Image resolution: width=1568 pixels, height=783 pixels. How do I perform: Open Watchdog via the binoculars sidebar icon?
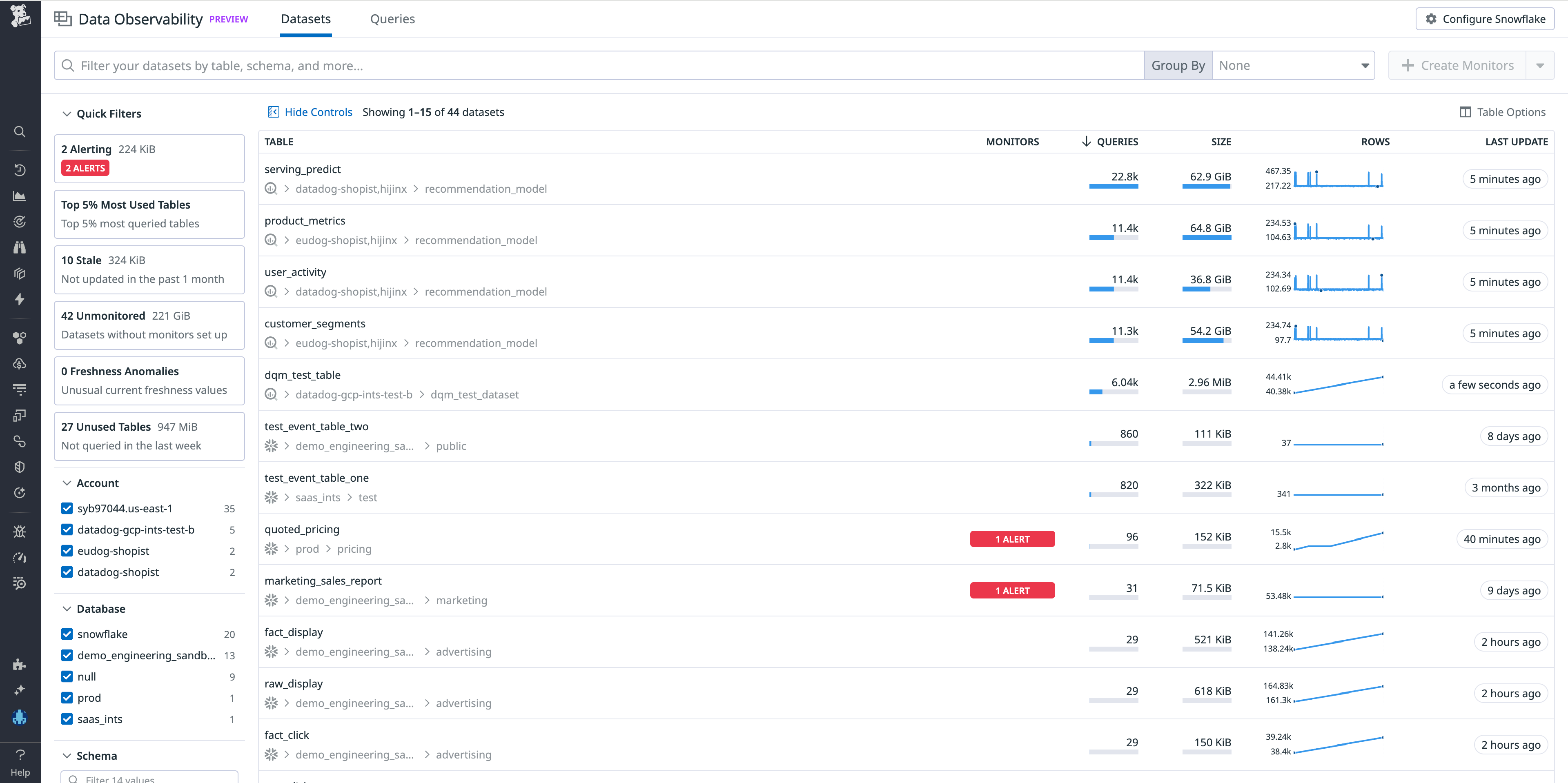[x=20, y=247]
